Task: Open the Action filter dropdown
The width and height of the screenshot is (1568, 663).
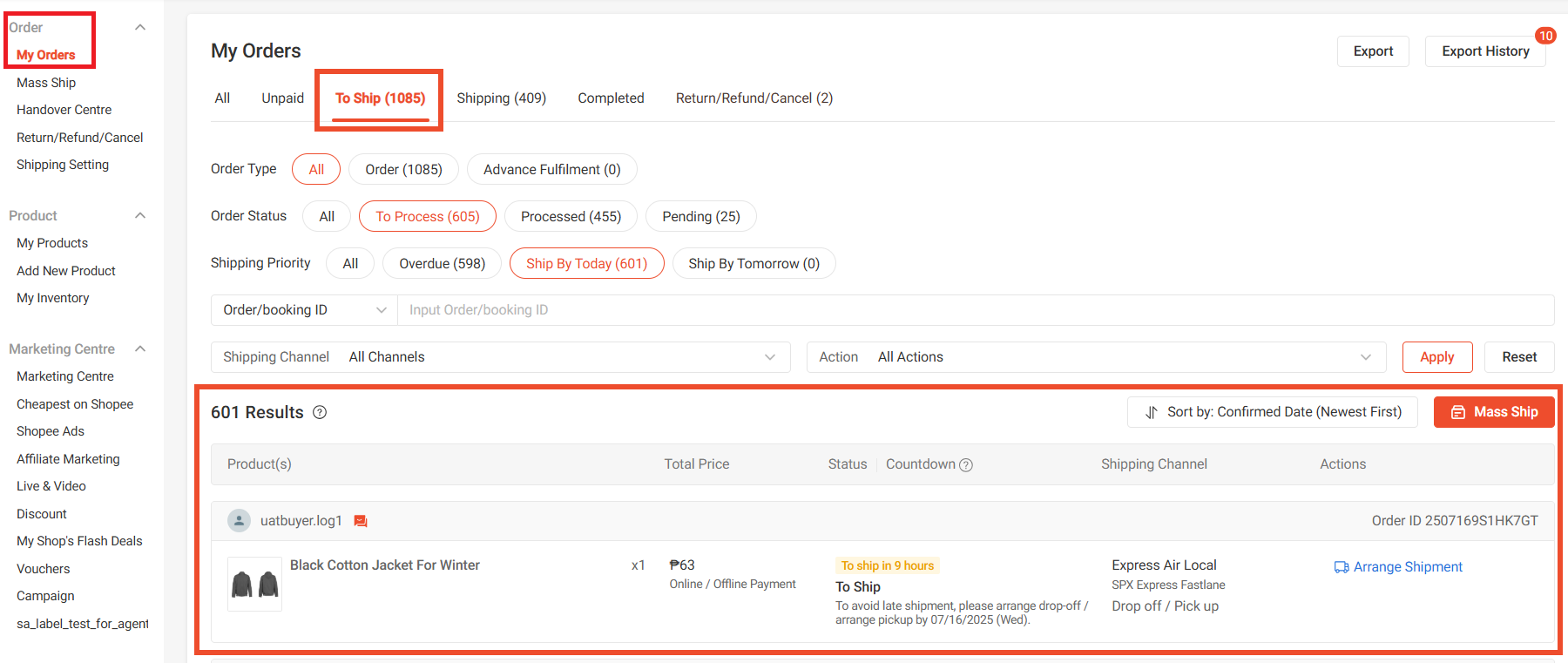Action: click(1097, 357)
